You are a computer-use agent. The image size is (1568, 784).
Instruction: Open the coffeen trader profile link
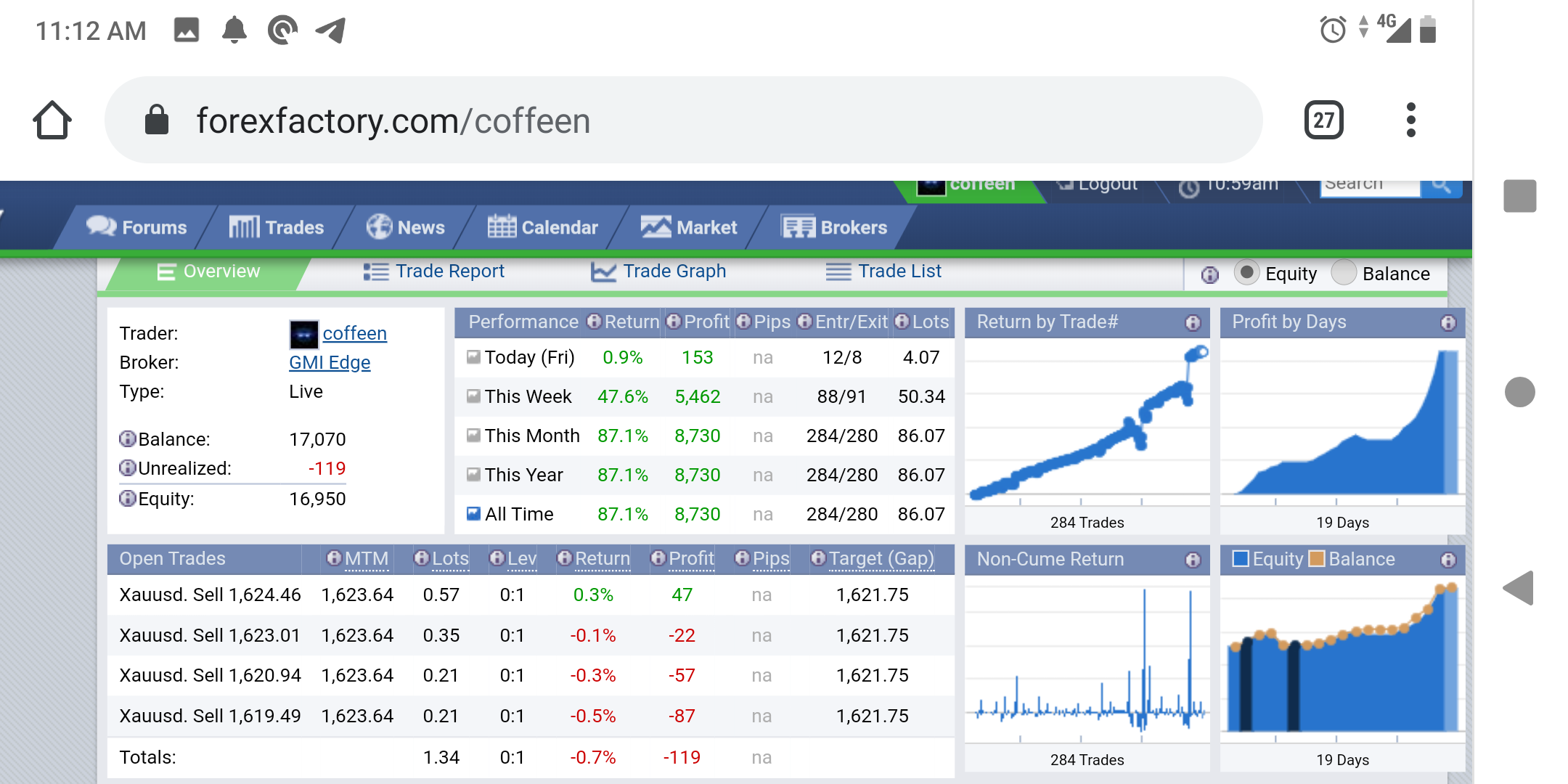point(354,333)
